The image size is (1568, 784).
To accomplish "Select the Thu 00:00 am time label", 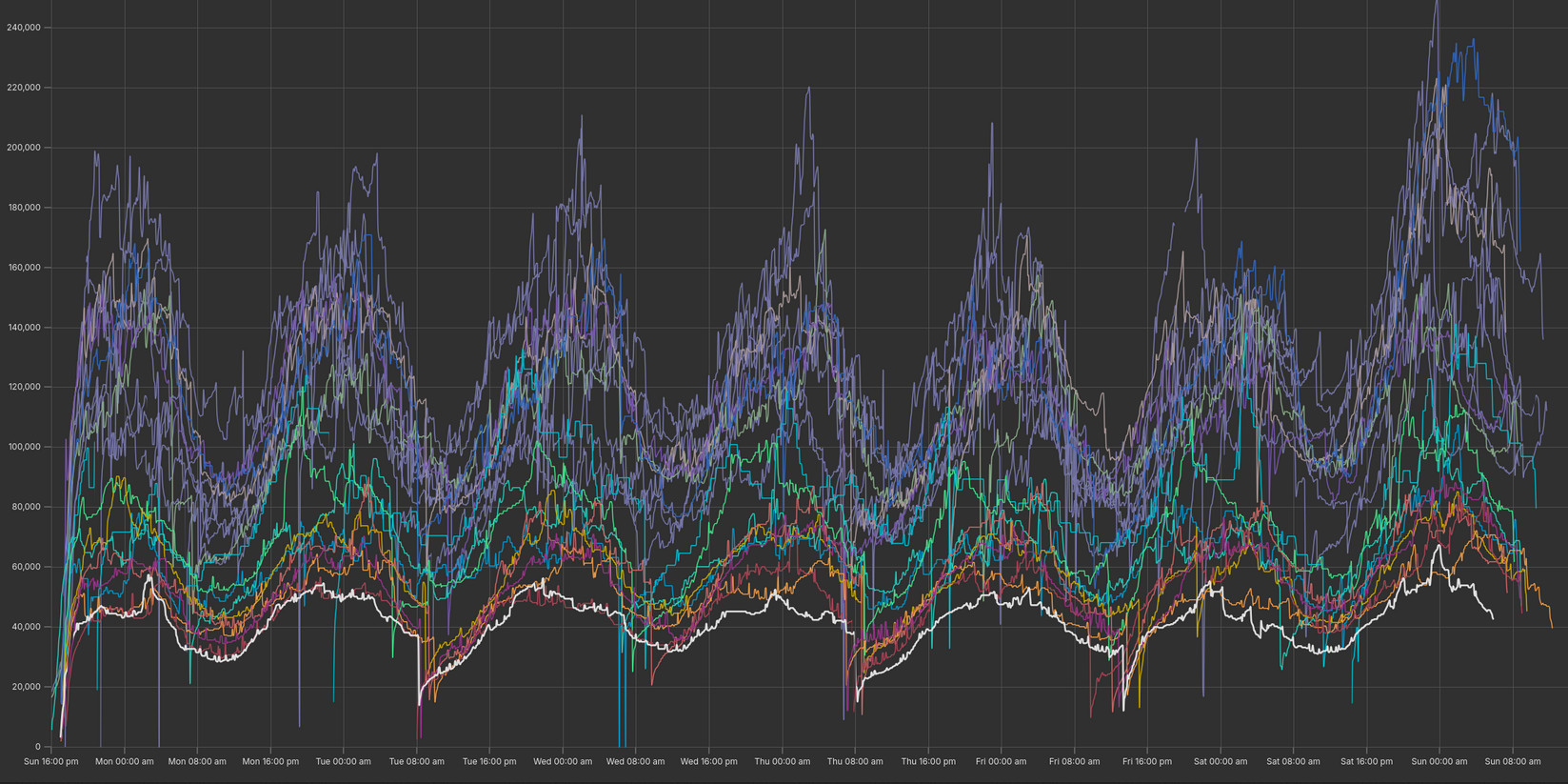I will 783,761.
